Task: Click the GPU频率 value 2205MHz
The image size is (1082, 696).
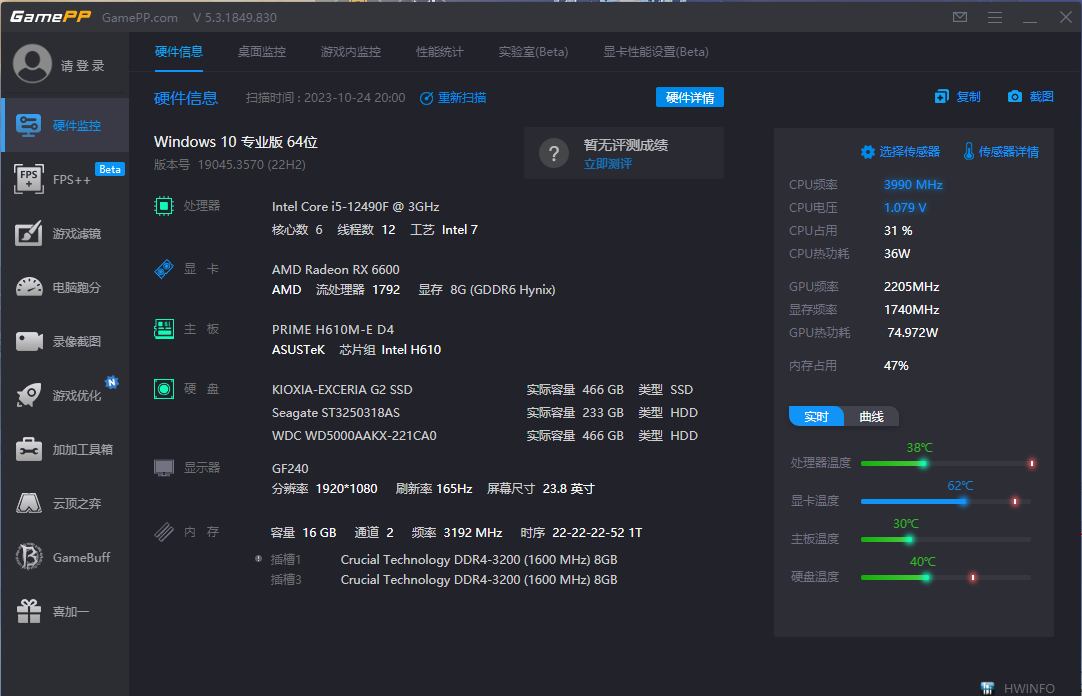Action: [x=911, y=286]
